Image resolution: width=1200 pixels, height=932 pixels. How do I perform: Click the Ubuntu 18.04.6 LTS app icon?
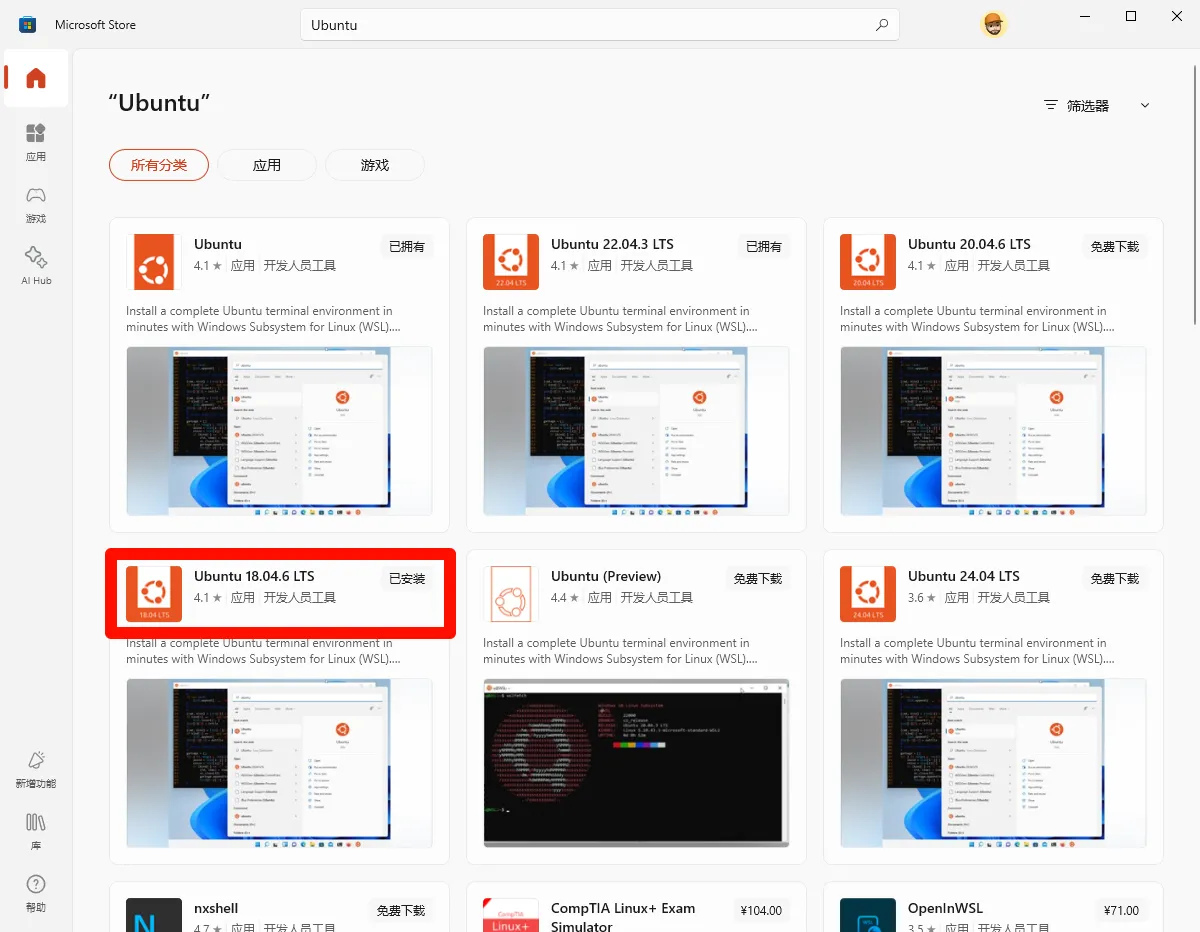[x=154, y=594]
